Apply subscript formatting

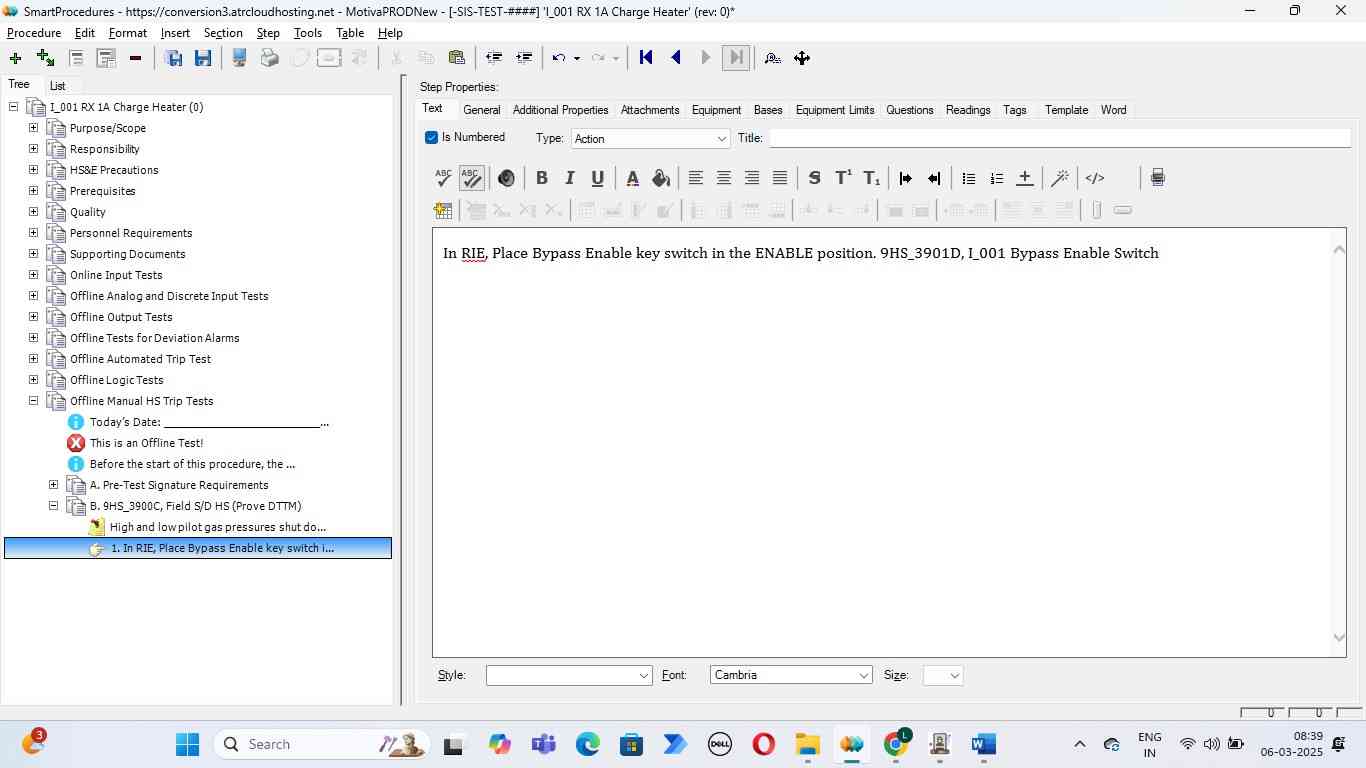click(x=871, y=178)
